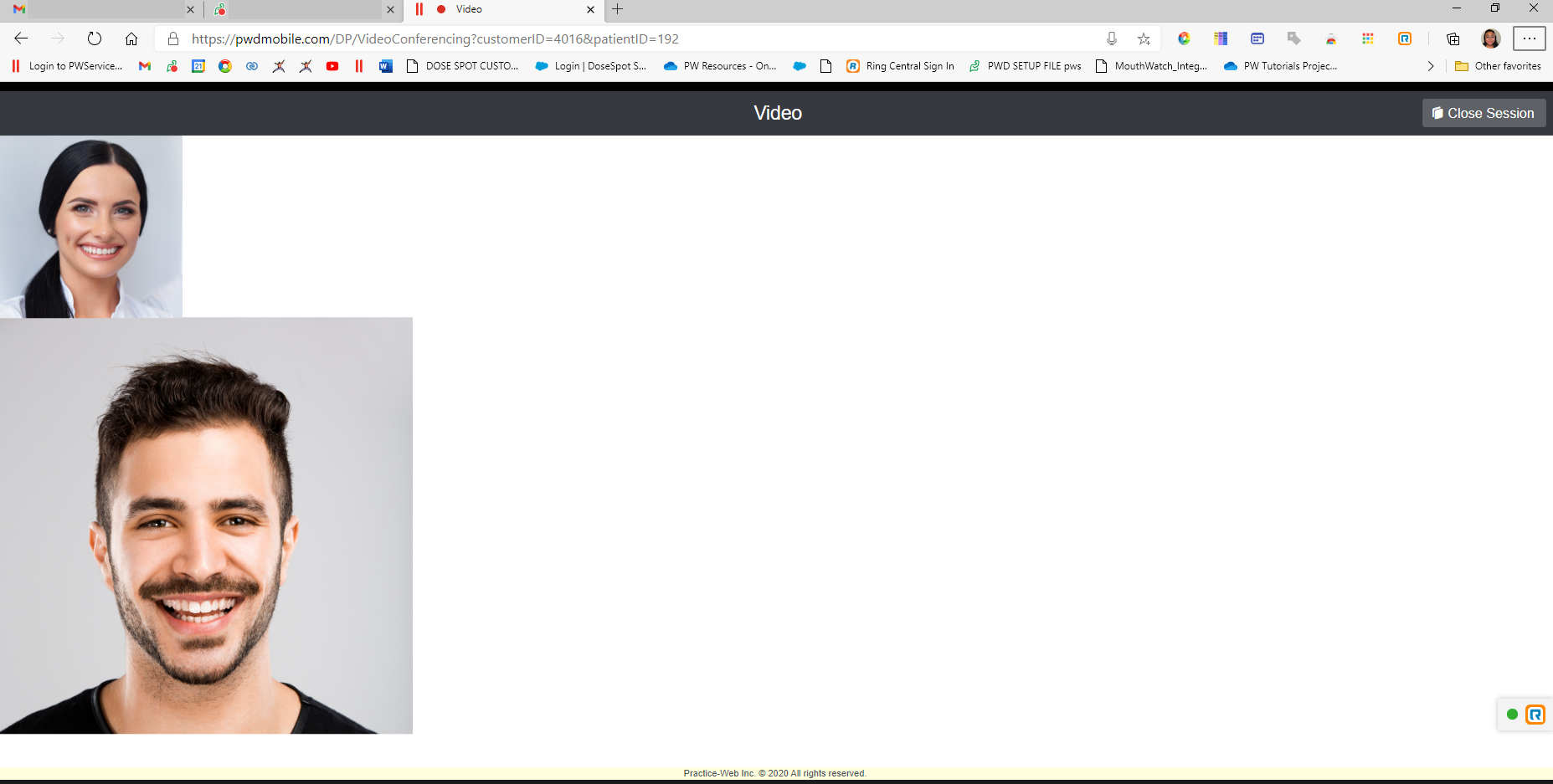
Task: Expand the favorites bar overflow chevron
Action: [1431, 66]
